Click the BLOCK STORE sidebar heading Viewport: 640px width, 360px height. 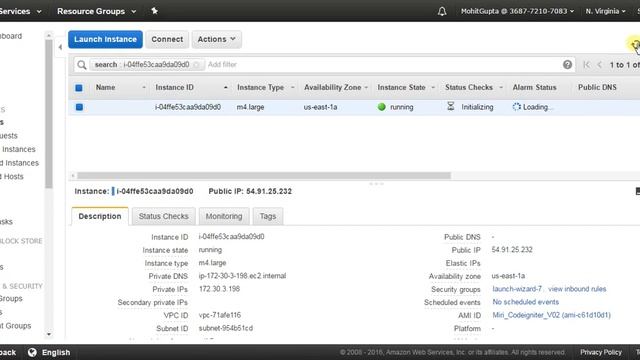pyautogui.click(x=21, y=241)
